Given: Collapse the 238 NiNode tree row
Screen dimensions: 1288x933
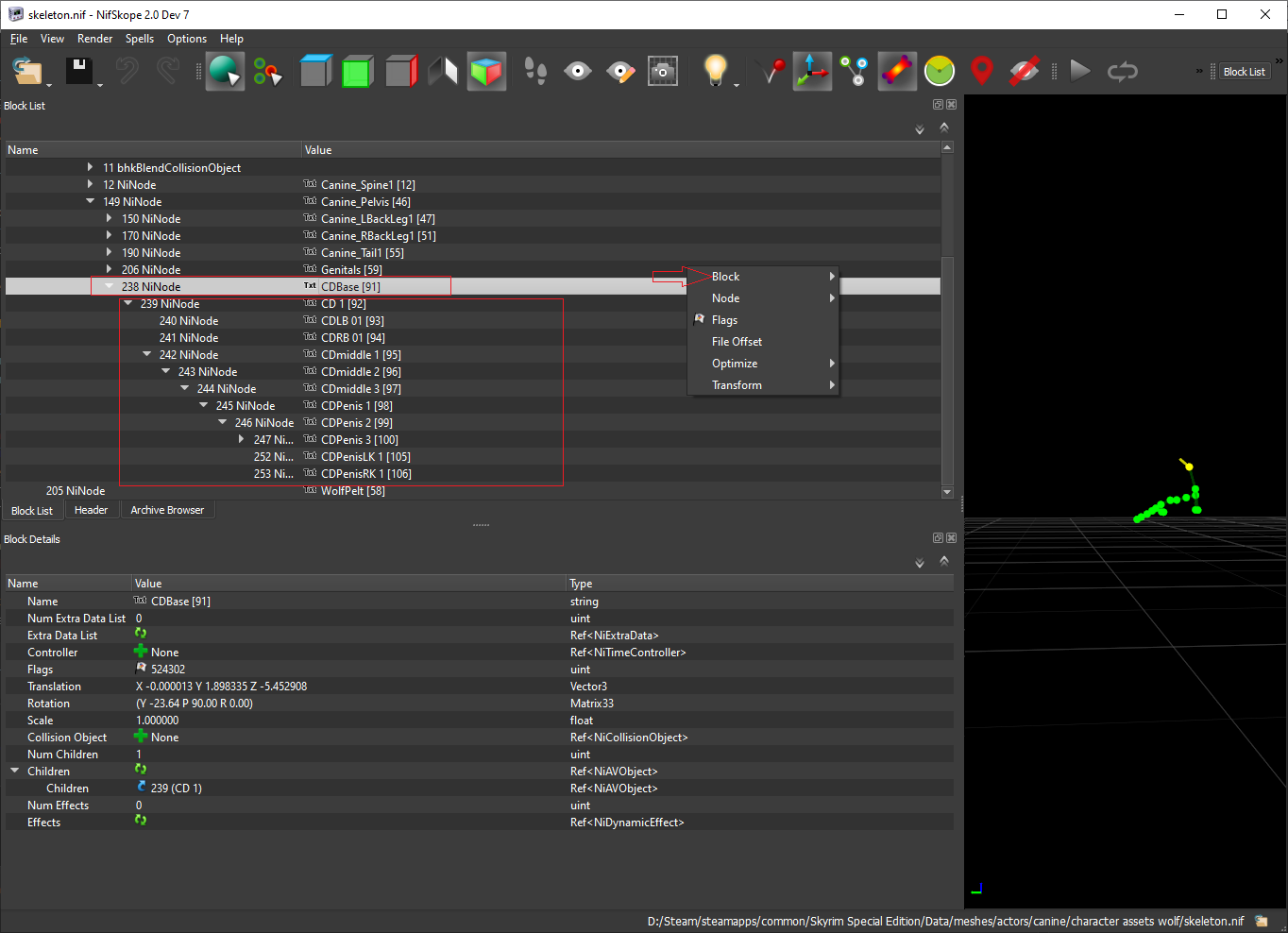Looking at the screenshot, I should point(110,287).
